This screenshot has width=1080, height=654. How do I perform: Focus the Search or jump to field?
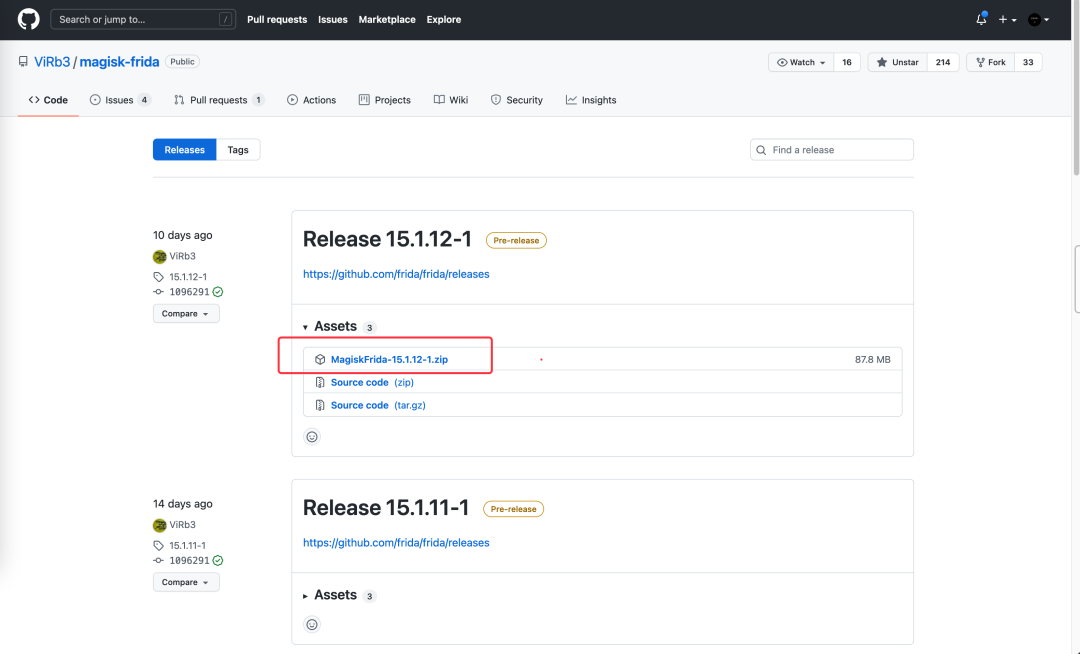coord(143,19)
